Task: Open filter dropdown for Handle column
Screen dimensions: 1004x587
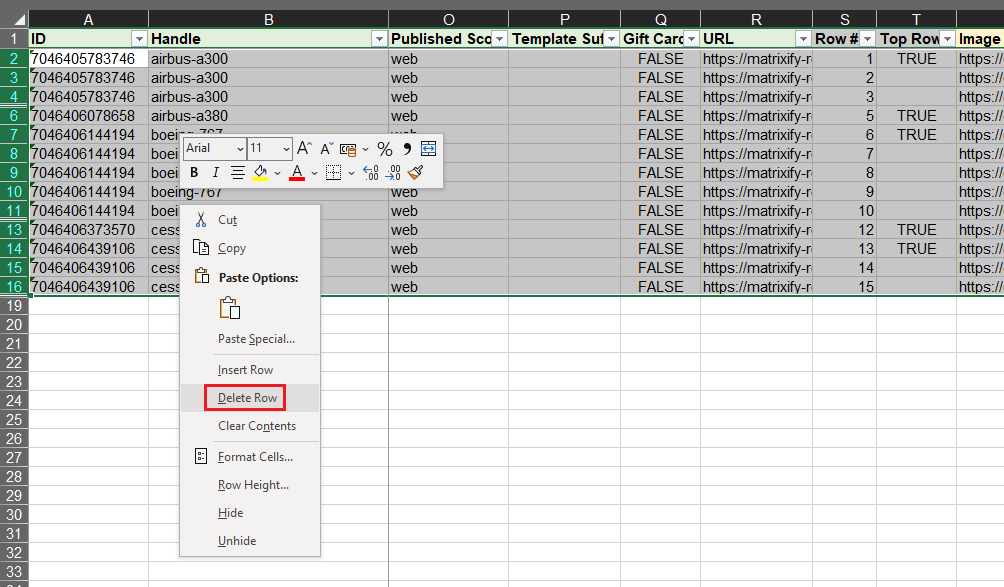Action: coord(378,39)
